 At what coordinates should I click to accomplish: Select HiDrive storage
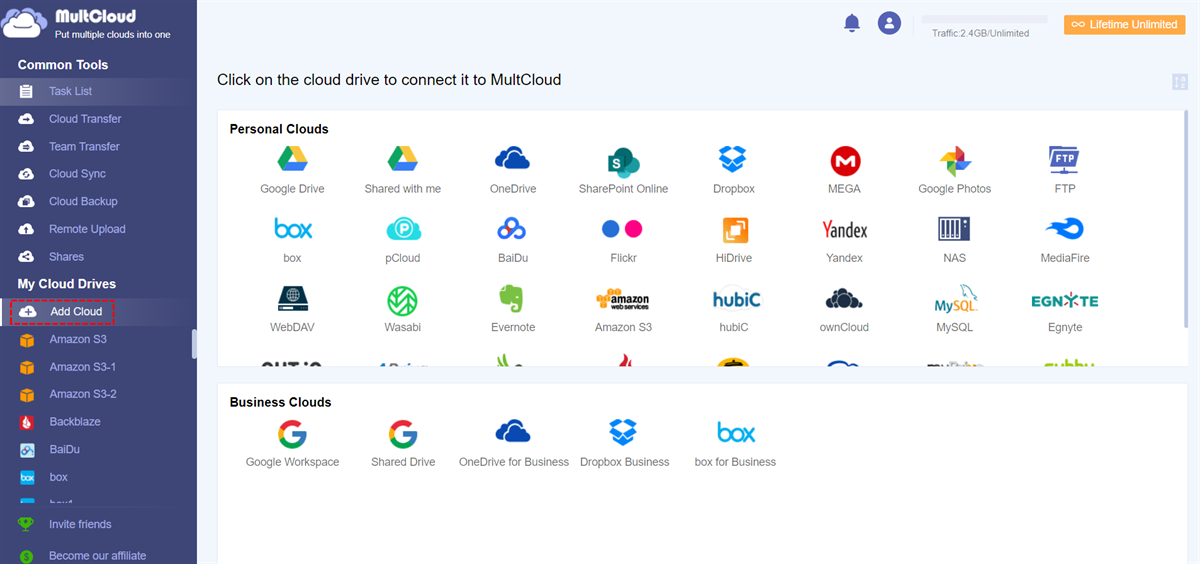click(733, 239)
